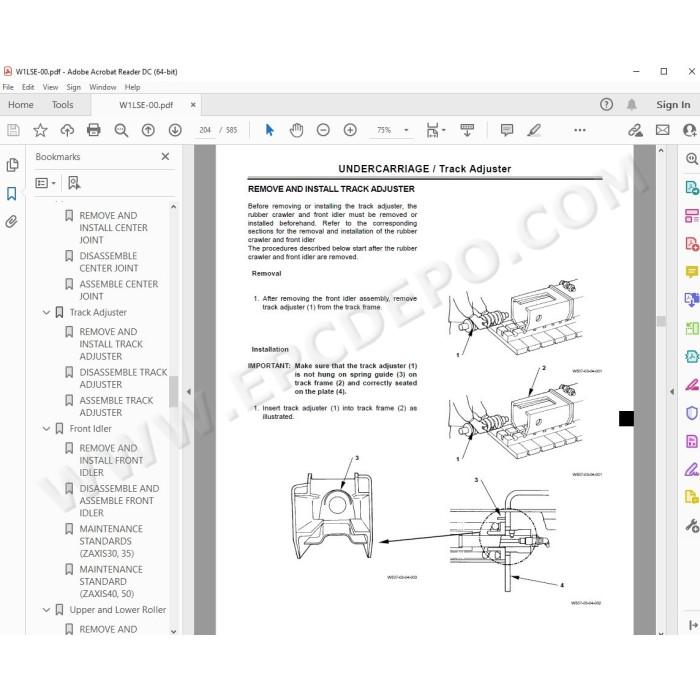Open ASSEMBLE TRACK ADJUSTER bookmark
This screenshot has height=700, width=700.
[116, 406]
